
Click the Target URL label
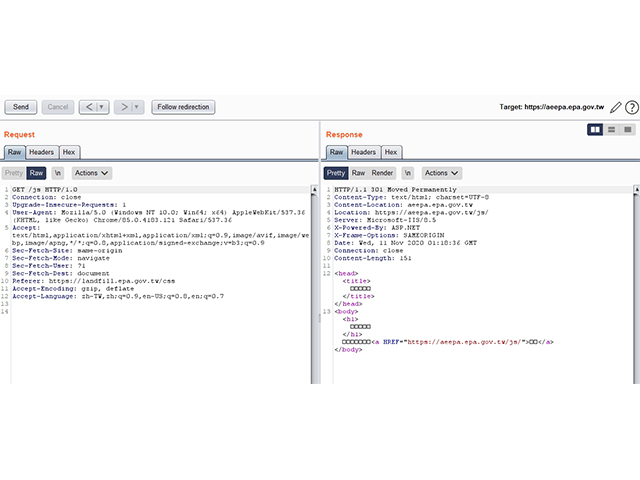pos(551,107)
